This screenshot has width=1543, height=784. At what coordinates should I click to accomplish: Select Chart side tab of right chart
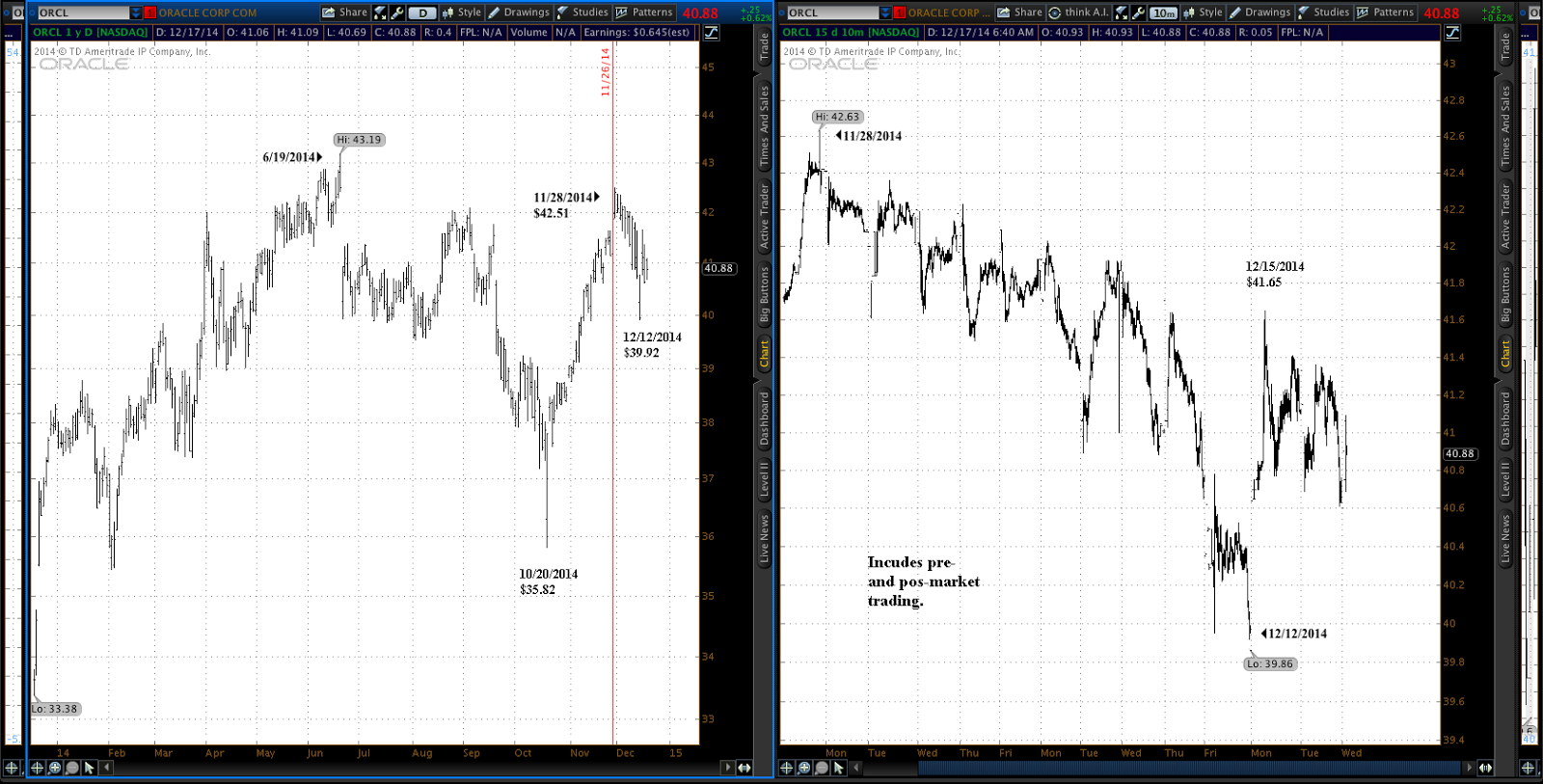tap(1504, 354)
